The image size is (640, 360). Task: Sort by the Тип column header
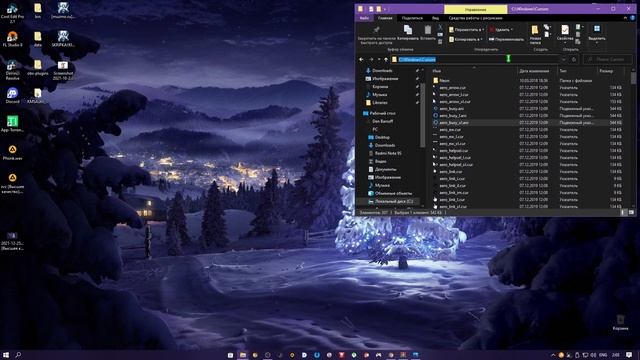(563, 71)
